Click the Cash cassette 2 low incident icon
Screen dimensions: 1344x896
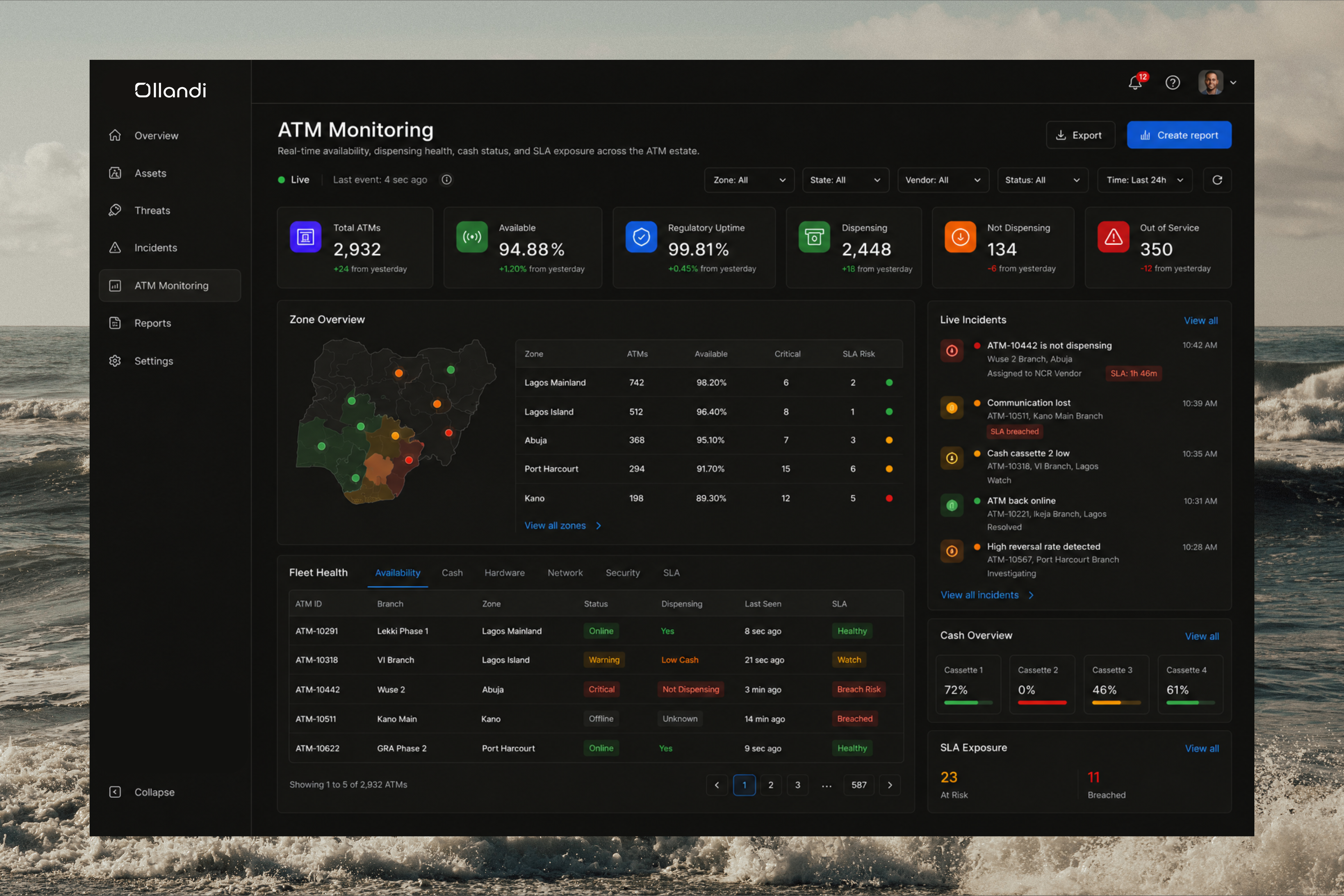point(952,458)
